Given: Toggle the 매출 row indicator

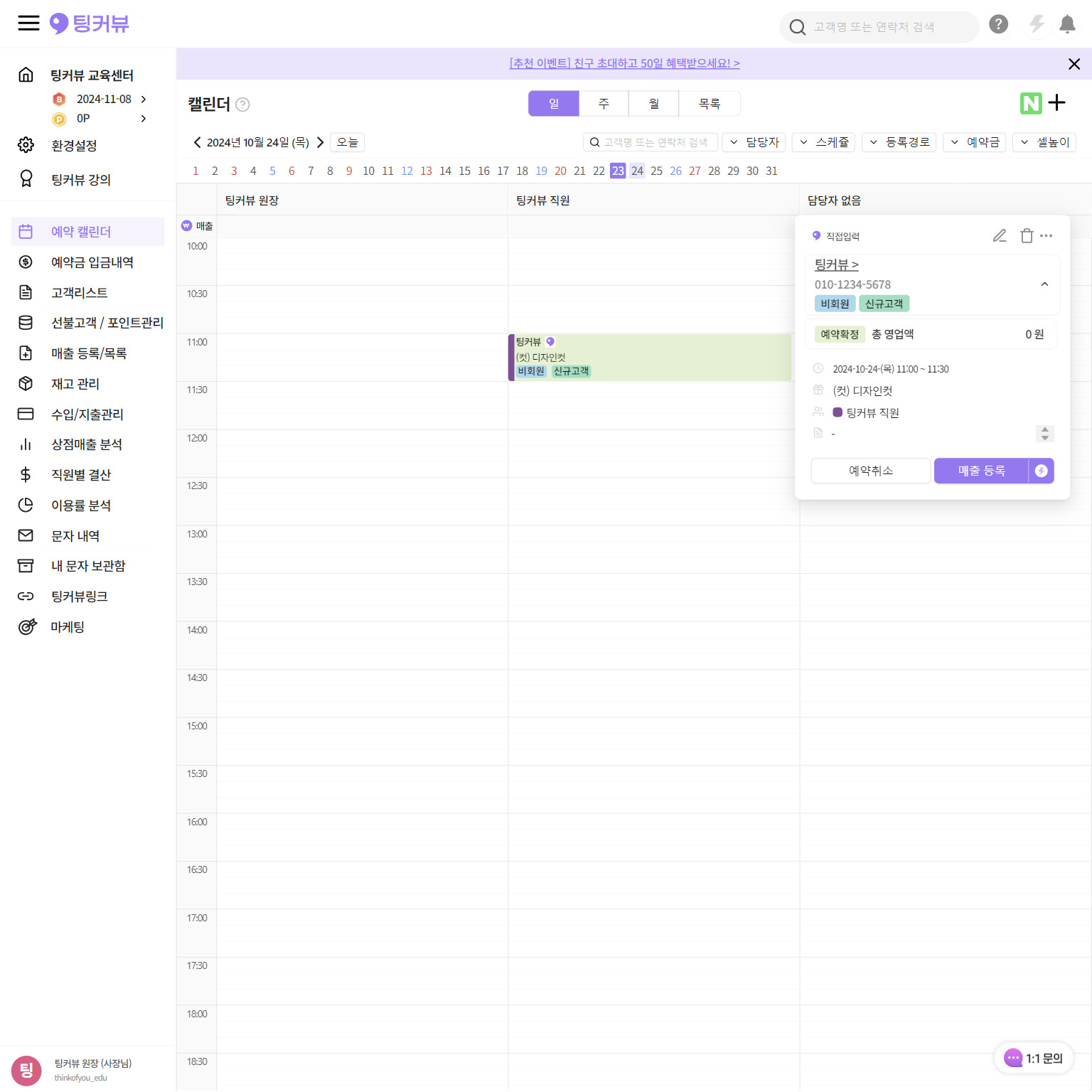Looking at the screenshot, I should 197,226.
